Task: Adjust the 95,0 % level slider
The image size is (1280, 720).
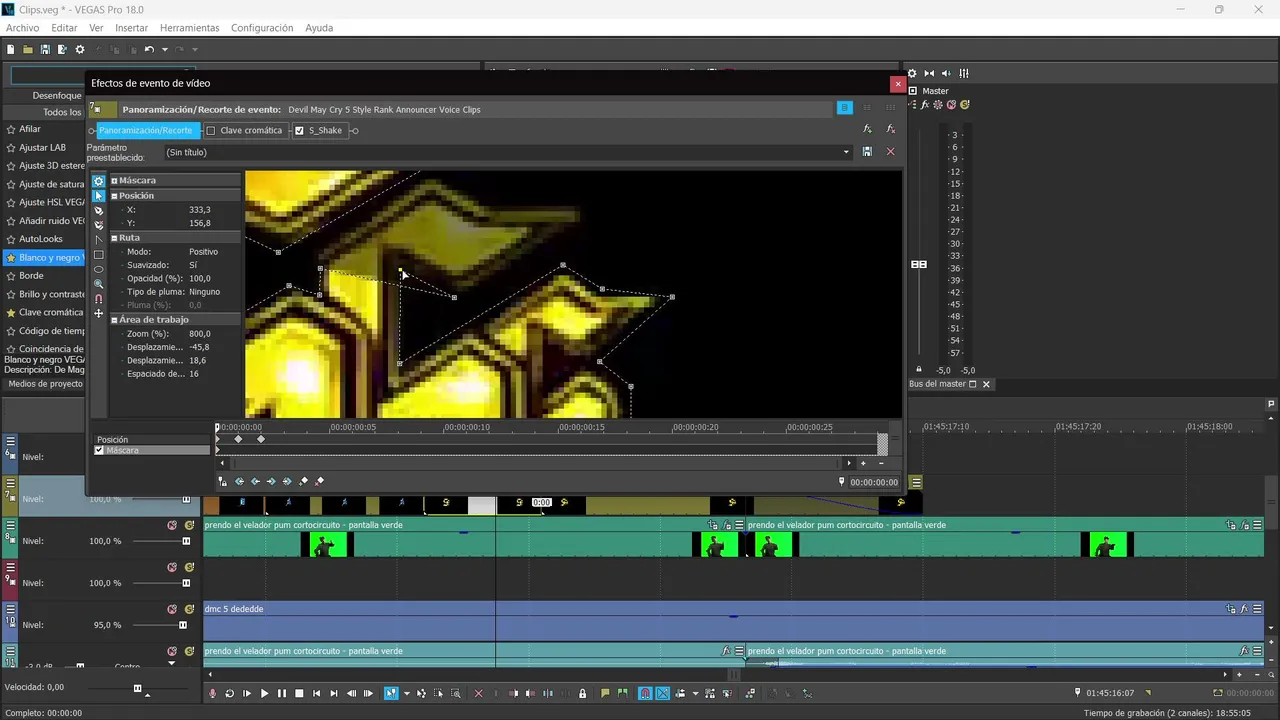Action: pyautogui.click(x=183, y=625)
